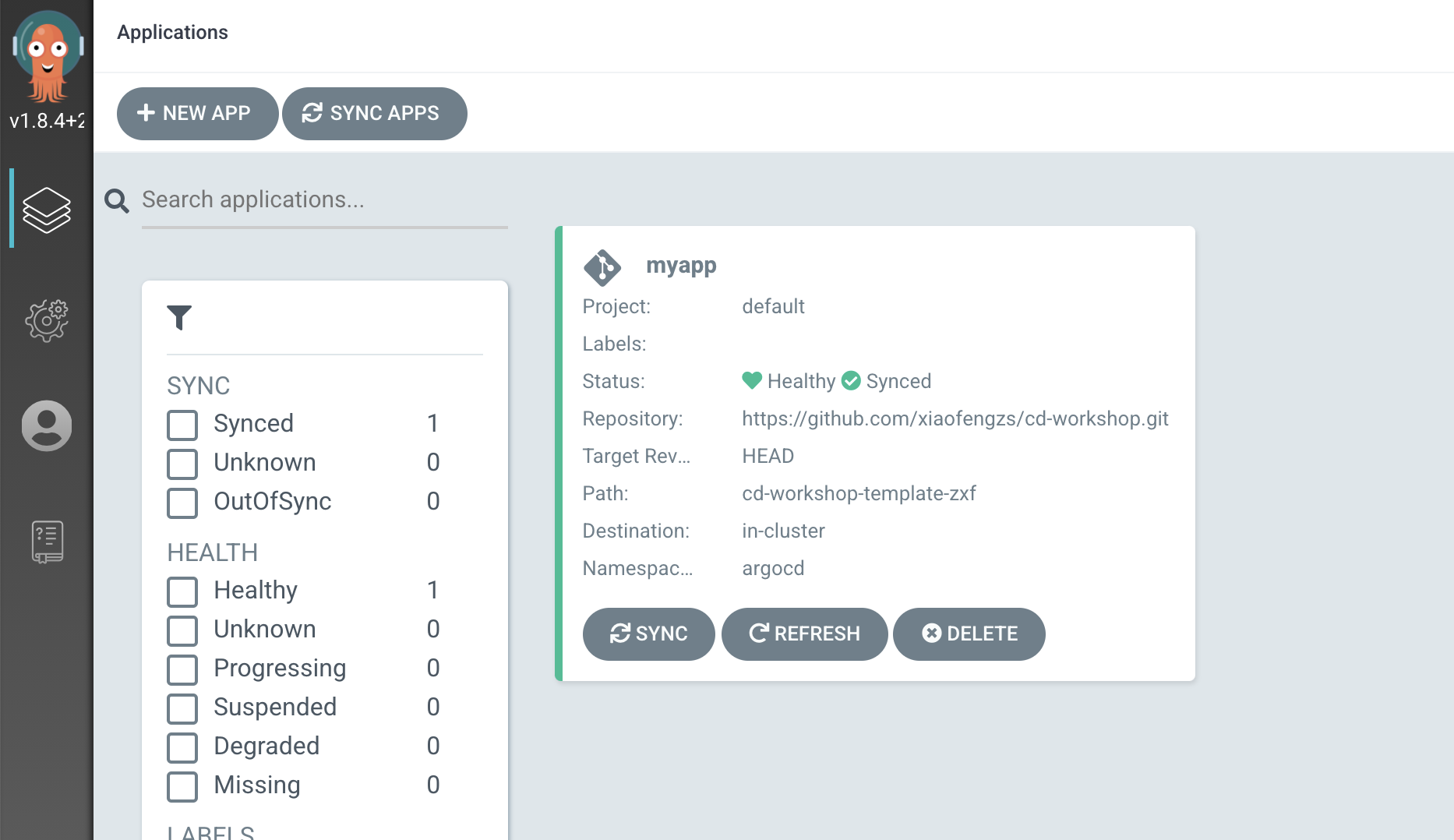The width and height of the screenshot is (1454, 840).
Task: Create an application with NEW APP
Action: [197, 114]
